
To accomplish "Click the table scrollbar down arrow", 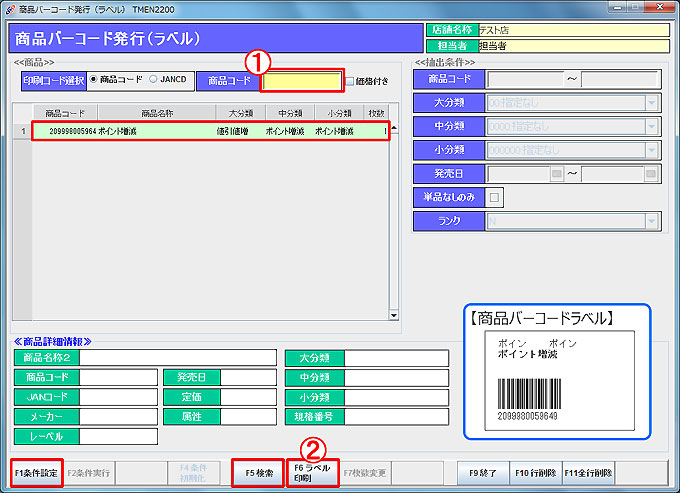I will (394, 315).
